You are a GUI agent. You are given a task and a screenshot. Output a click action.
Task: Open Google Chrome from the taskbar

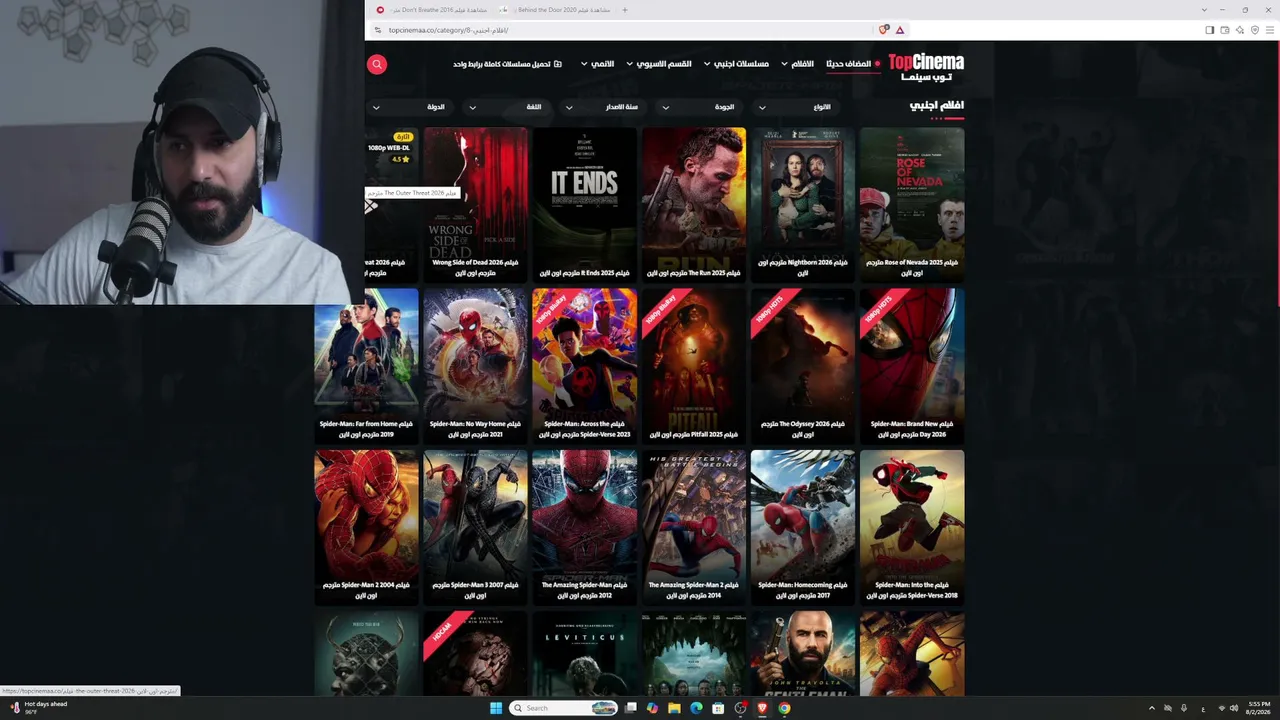click(x=784, y=708)
